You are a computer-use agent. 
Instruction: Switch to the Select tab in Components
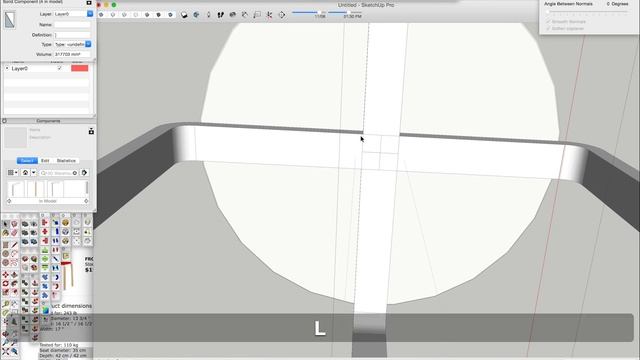(x=27, y=160)
